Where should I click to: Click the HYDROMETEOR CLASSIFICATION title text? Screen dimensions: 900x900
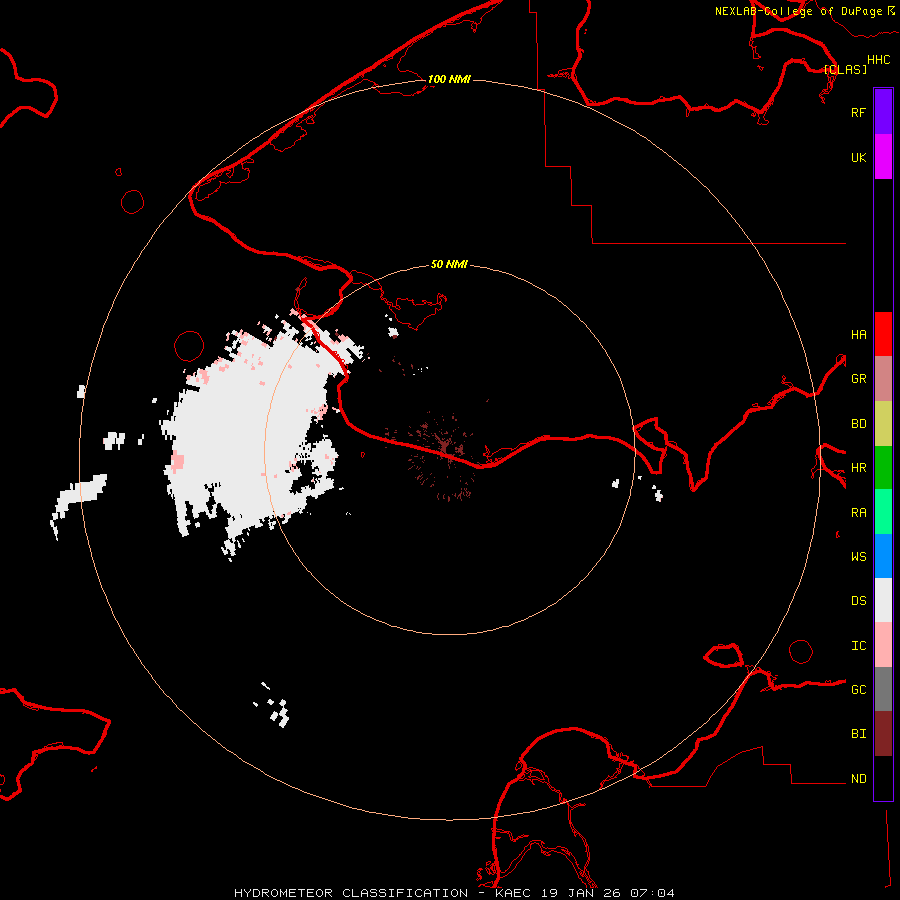(351, 893)
